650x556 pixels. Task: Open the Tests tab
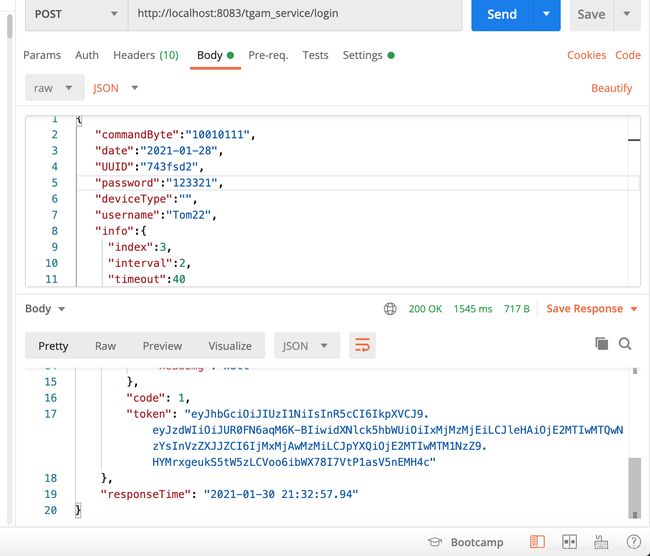(315, 55)
